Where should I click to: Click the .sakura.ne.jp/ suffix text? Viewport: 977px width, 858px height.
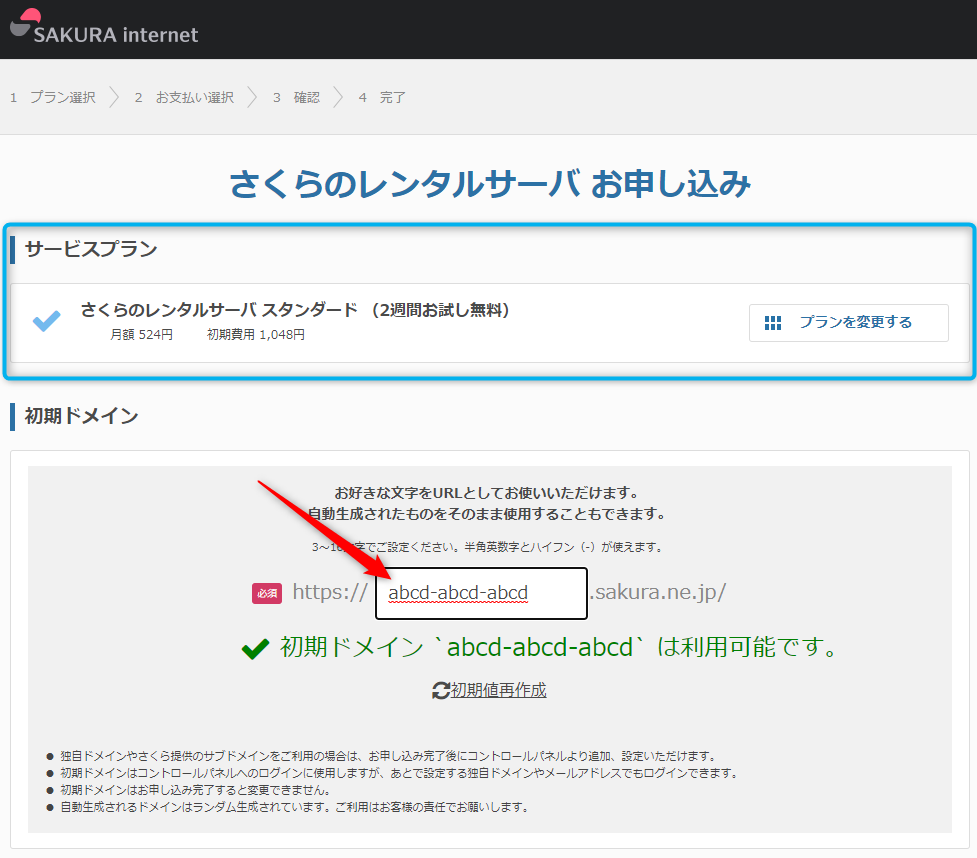click(x=658, y=592)
